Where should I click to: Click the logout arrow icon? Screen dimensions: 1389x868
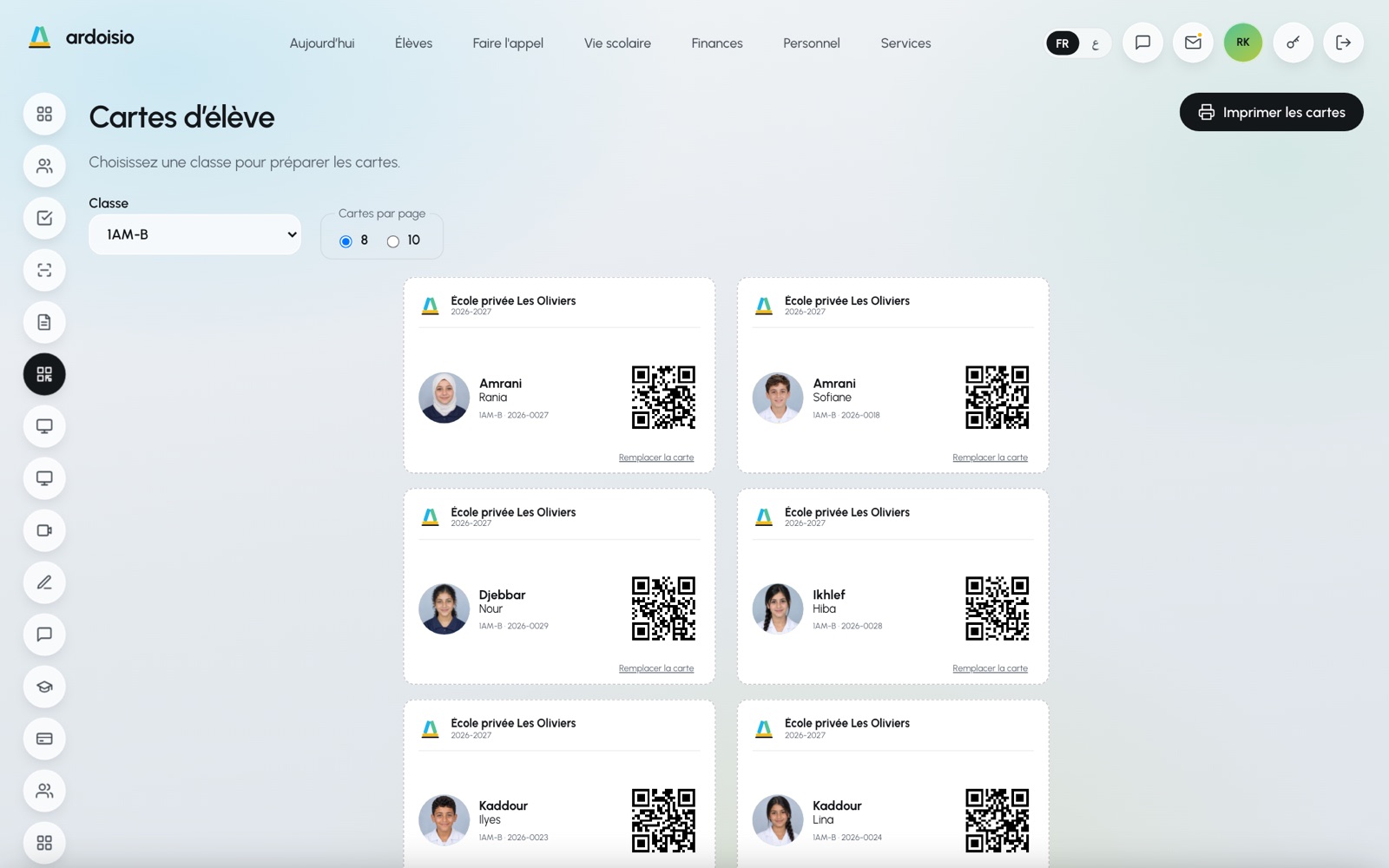point(1343,43)
